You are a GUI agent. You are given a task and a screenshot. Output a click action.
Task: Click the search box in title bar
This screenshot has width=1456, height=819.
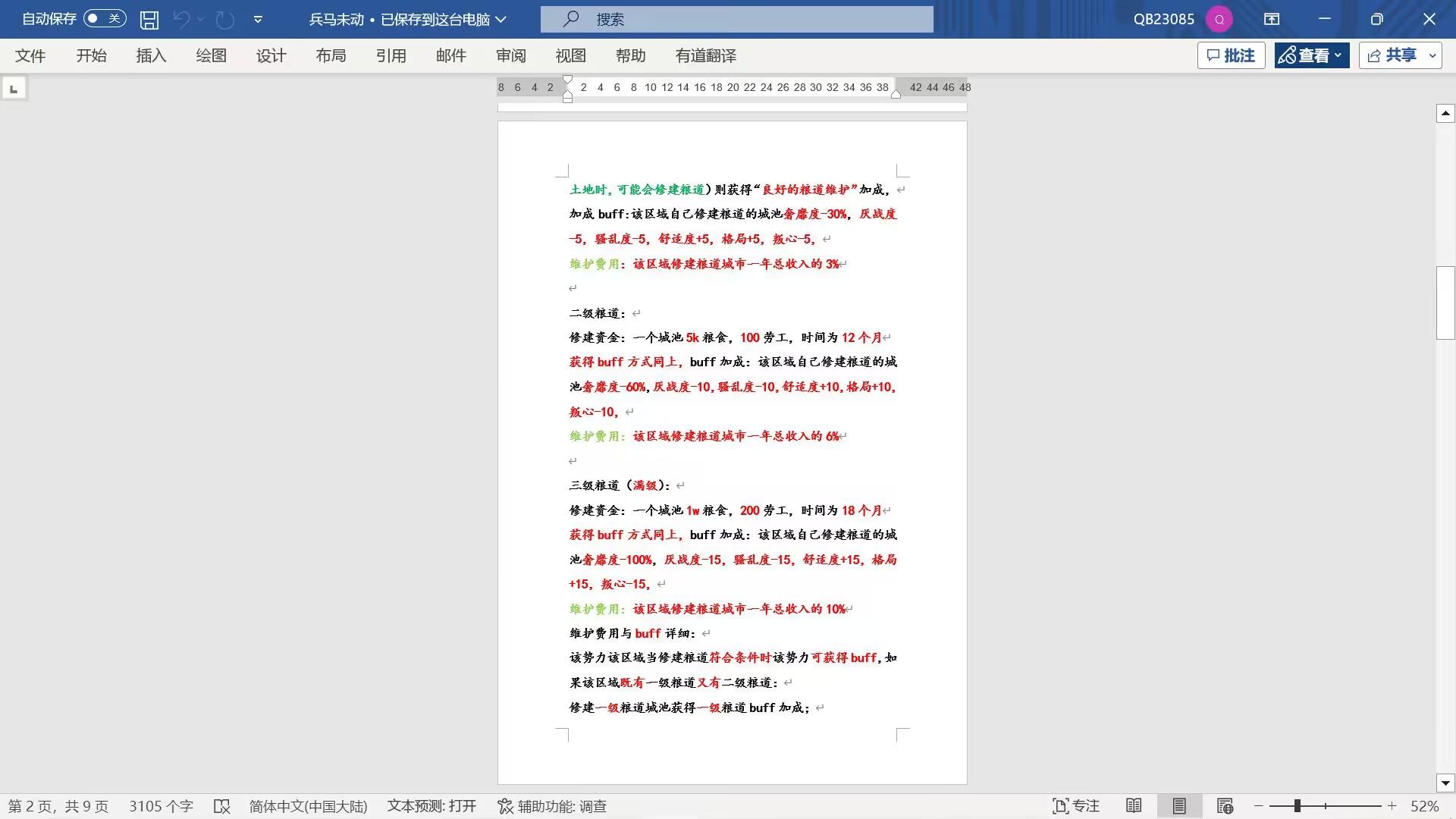[x=736, y=20]
